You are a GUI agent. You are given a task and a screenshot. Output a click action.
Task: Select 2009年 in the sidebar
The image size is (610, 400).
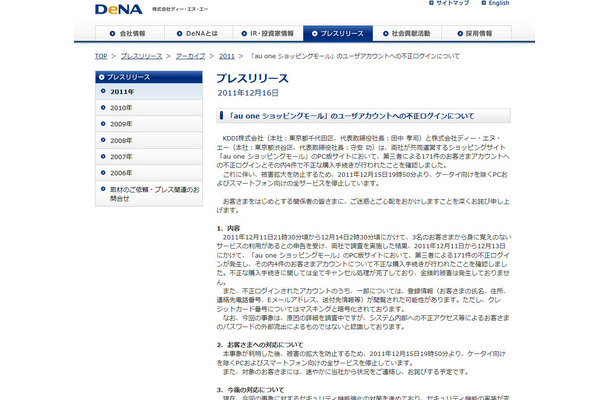pyautogui.click(x=149, y=124)
